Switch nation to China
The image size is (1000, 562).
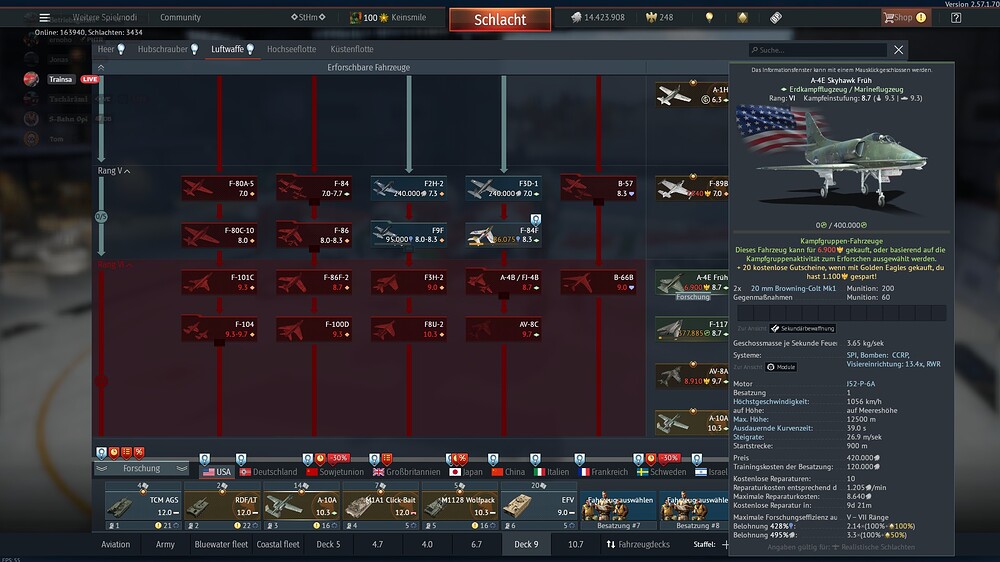tap(508, 472)
